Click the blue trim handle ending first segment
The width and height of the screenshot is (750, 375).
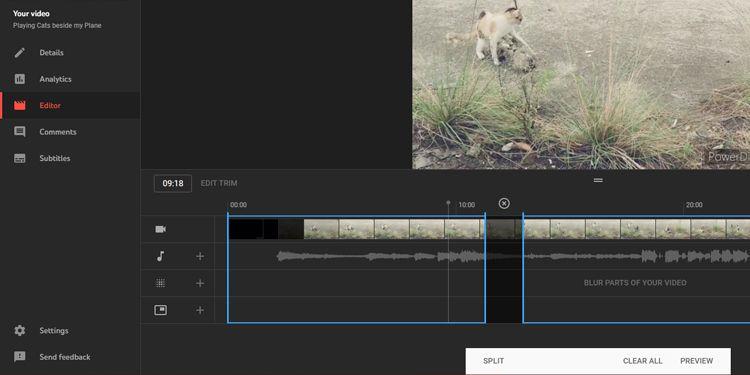(485, 269)
